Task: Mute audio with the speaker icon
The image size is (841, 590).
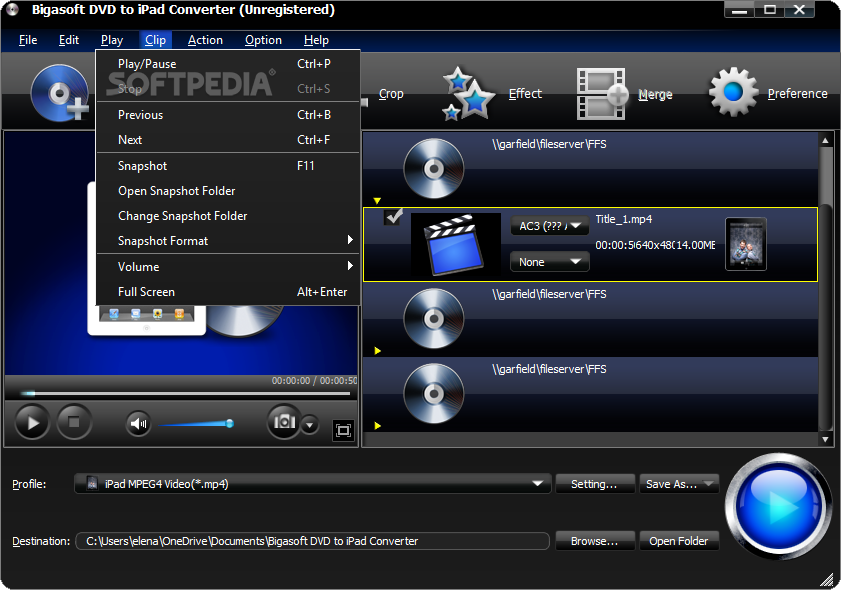Action: tap(138, 424)
